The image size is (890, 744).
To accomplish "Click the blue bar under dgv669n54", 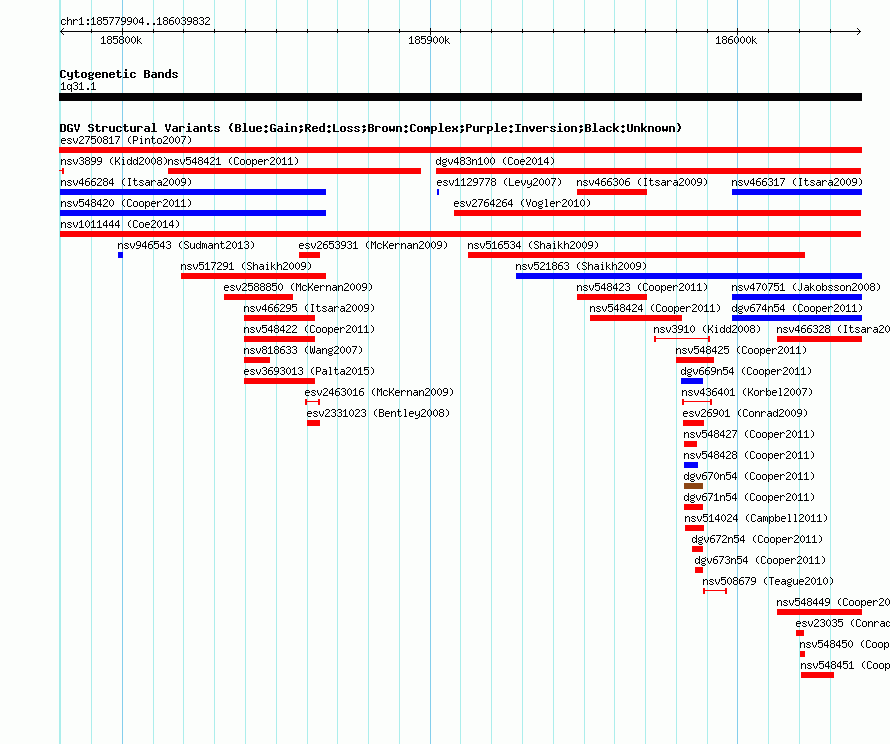I will [692, 381].
